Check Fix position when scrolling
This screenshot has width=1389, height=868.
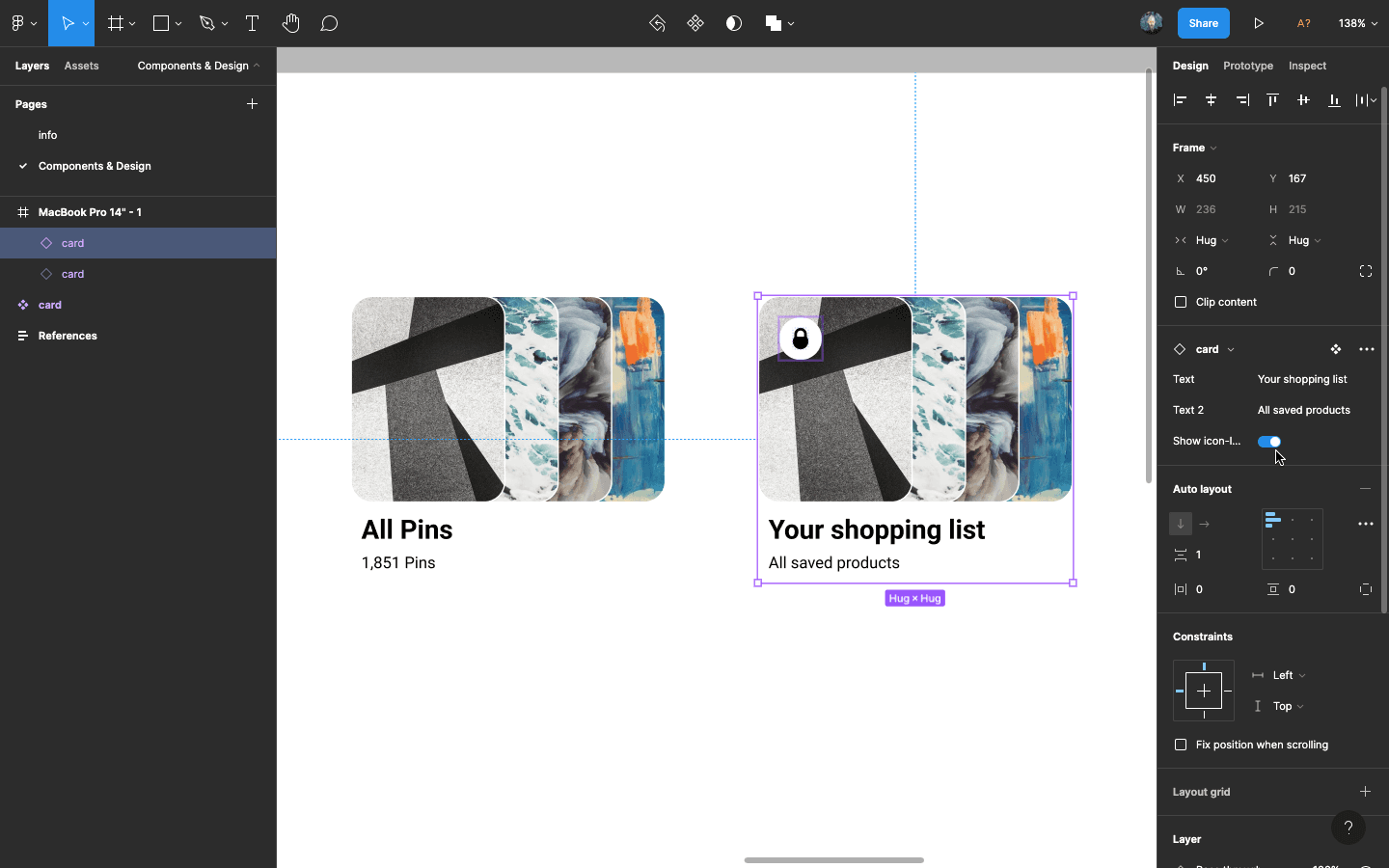[x=1181, y=745]
